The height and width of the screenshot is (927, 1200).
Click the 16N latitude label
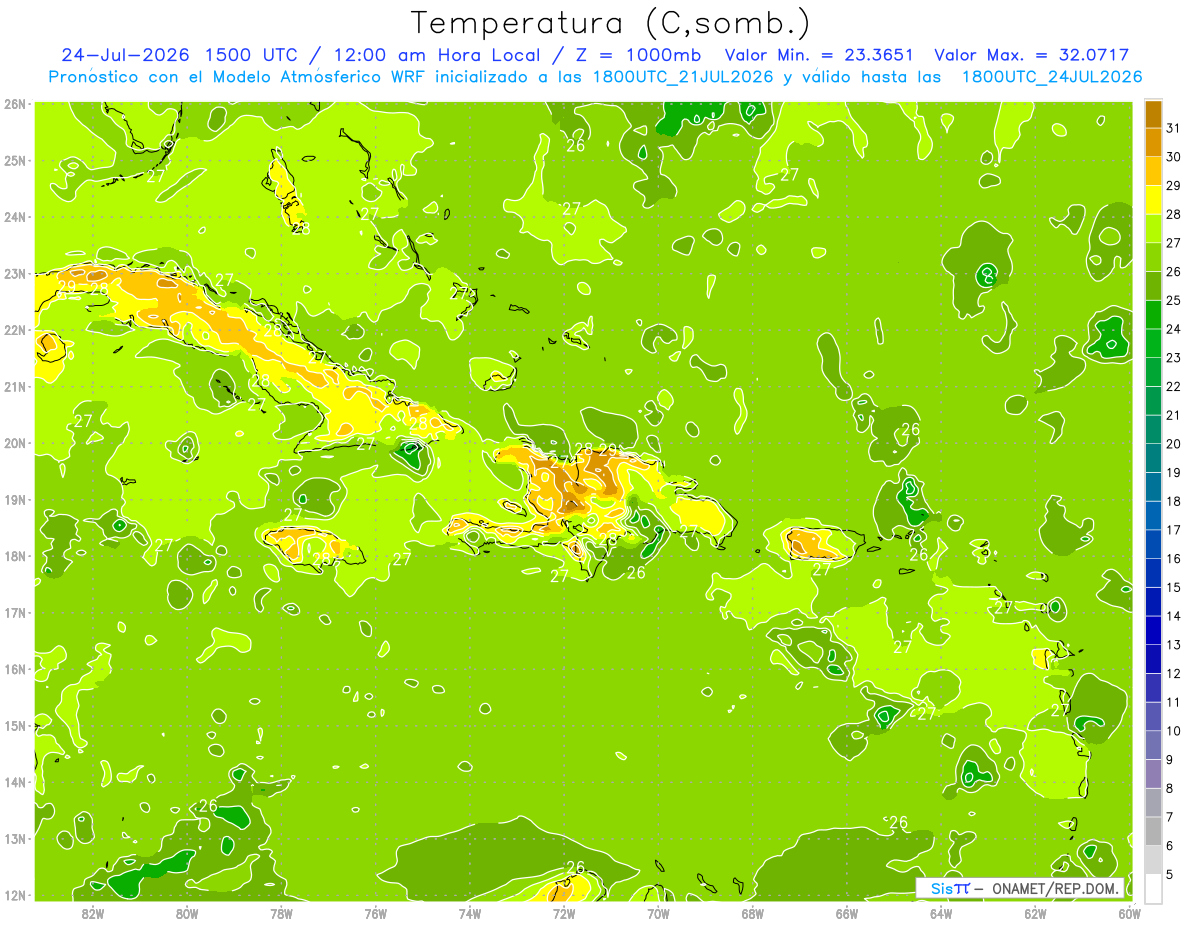click(x=14, y=669)
